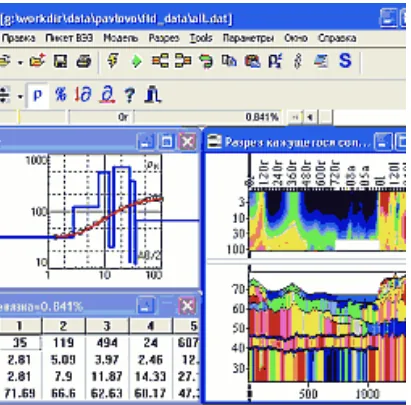411x405 pixels.
Task: Select table cell with value 119
Action: (63, 343)
